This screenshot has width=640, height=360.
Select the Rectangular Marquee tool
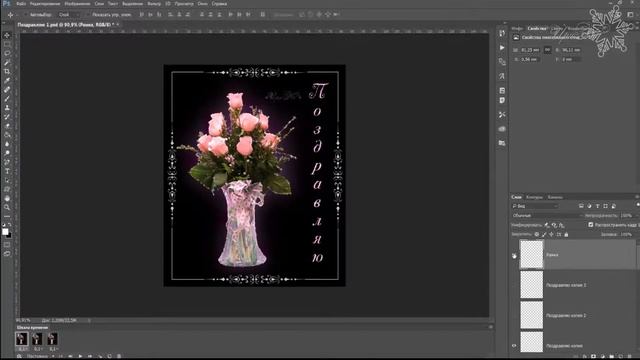(7, 44)
